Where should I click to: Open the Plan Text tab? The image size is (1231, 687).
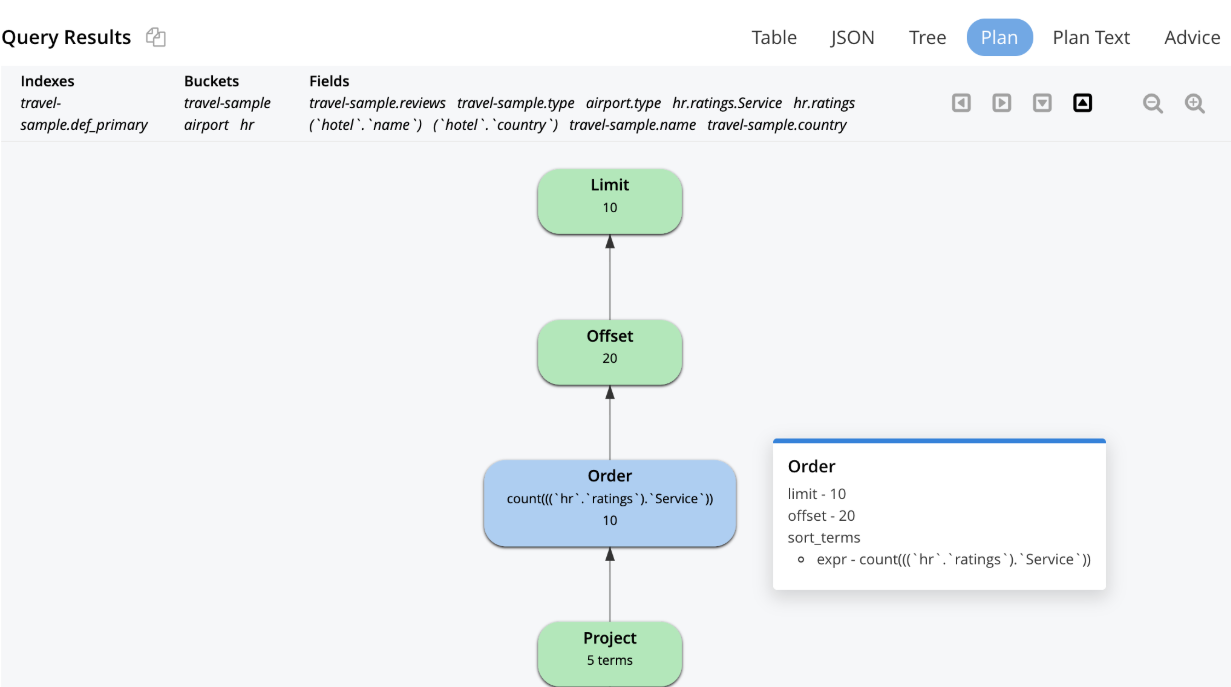pos(1091,38)
